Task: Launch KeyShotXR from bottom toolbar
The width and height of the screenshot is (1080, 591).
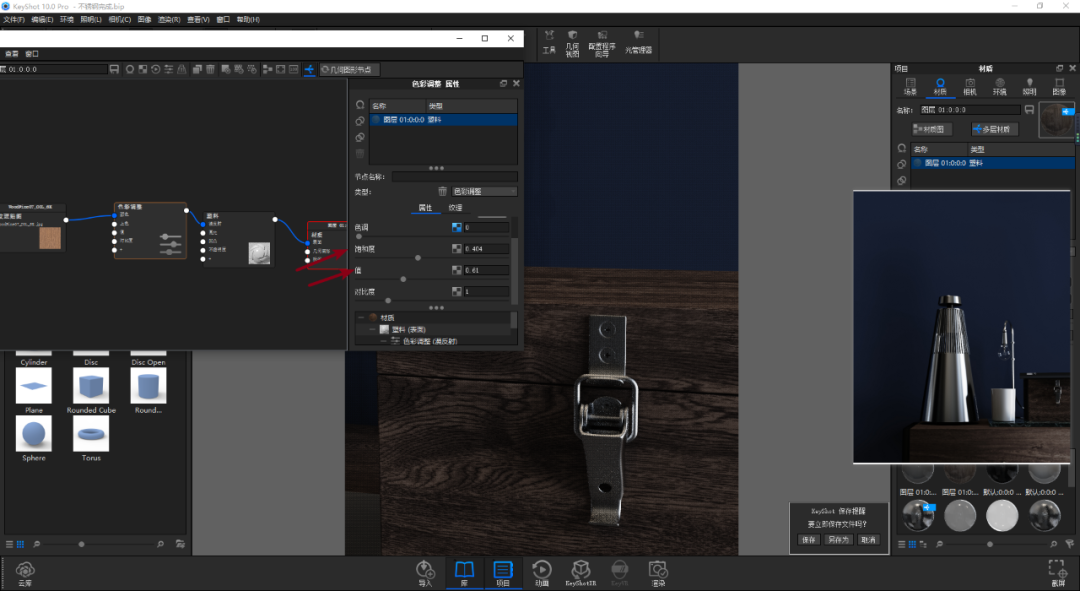Action: point(581,572)
